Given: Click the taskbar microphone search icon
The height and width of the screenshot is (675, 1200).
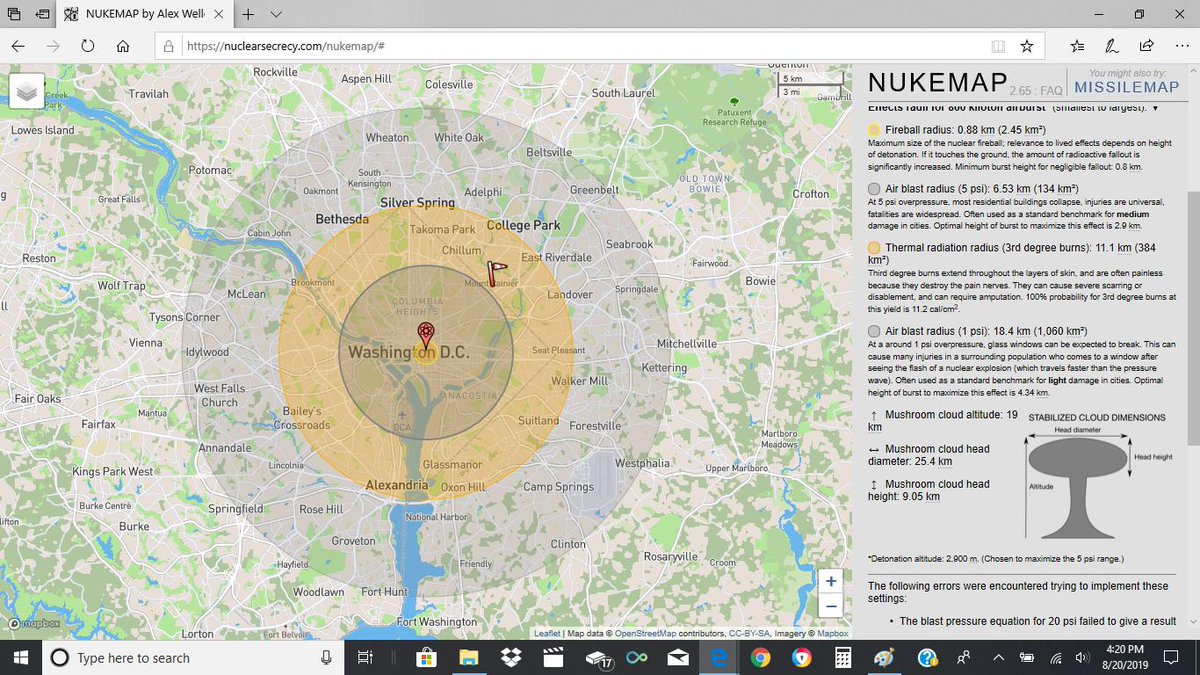Looking at the screenshot, I should [326, 658].
